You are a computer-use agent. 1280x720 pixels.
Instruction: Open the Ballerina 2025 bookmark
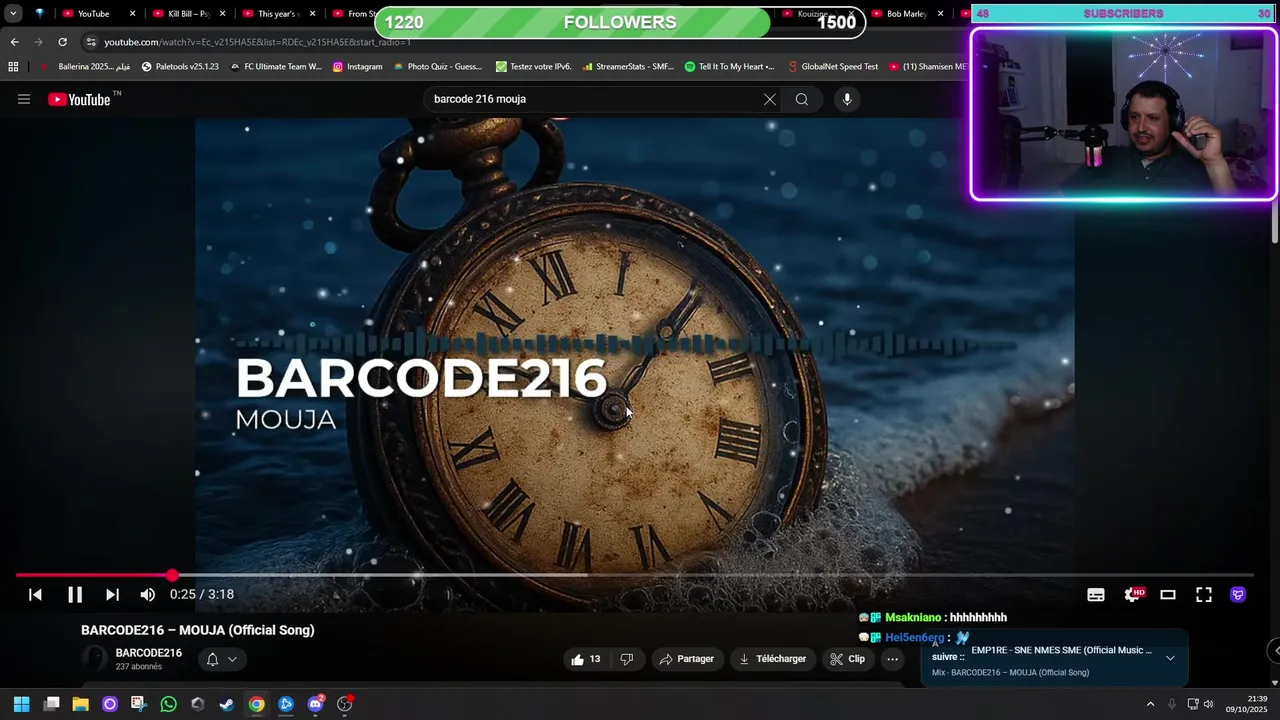85,67
